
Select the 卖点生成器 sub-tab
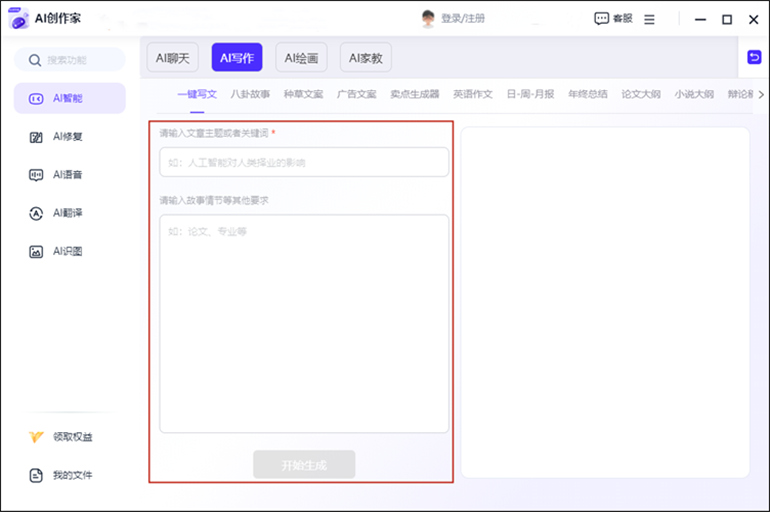point(414,94)
